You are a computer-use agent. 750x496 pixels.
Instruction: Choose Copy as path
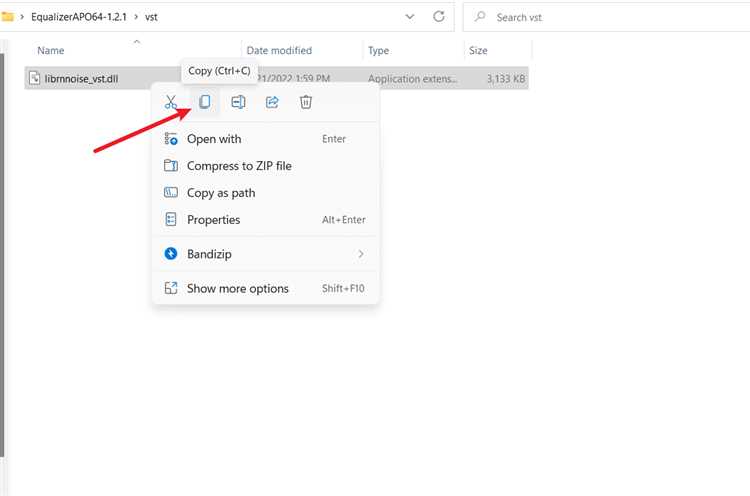(x=265, y=193)
